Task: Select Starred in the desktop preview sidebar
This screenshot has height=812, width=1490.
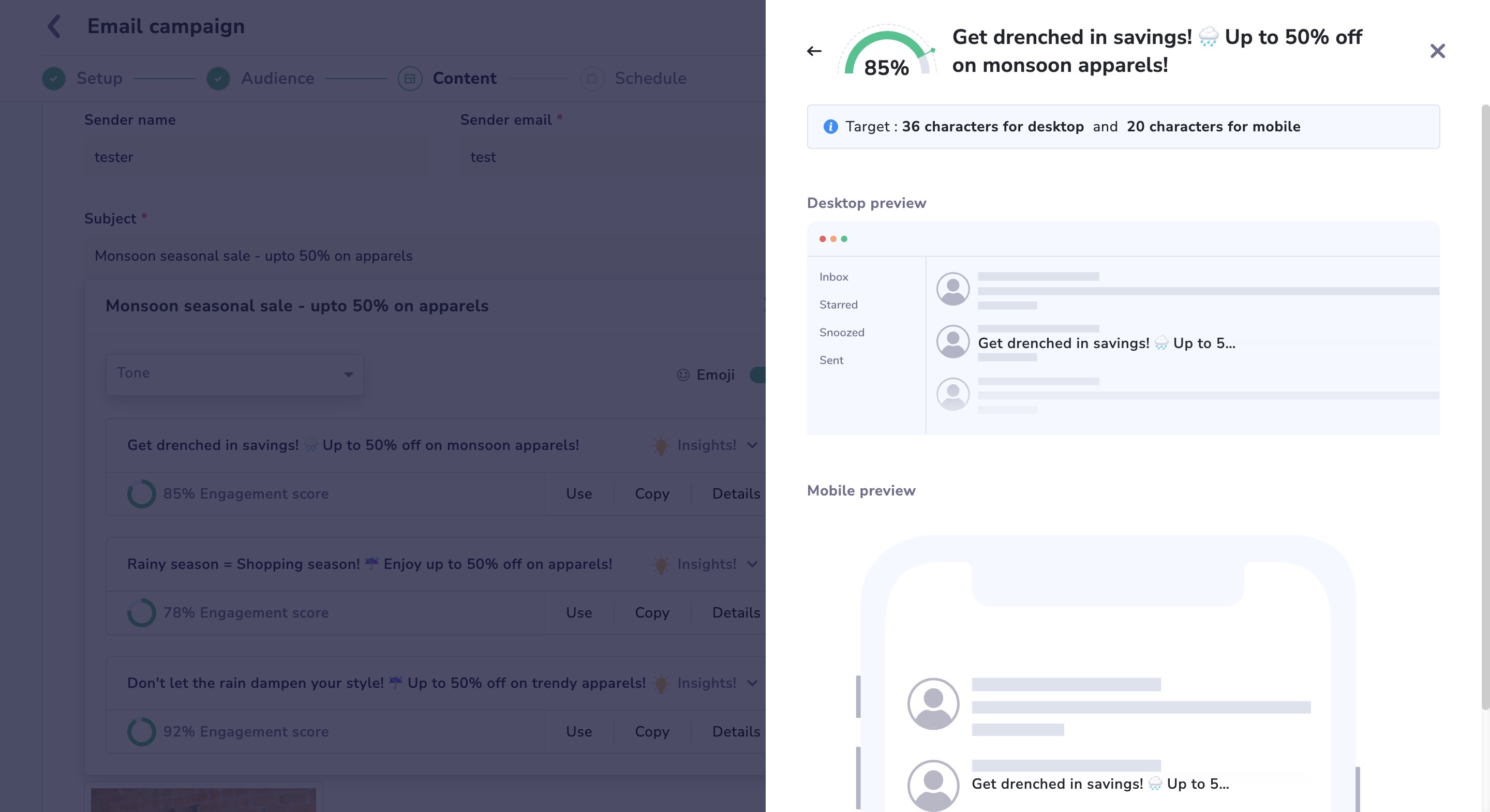Action: tap(838, 305)
